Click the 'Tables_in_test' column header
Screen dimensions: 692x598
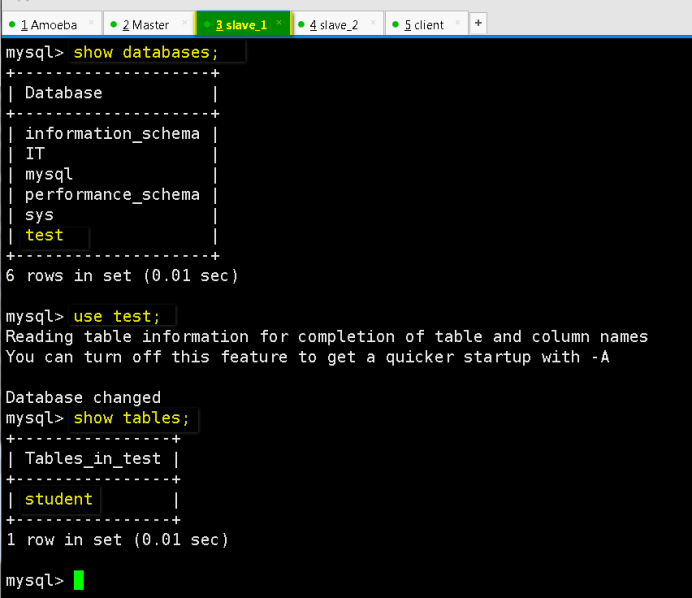[93, 459]
